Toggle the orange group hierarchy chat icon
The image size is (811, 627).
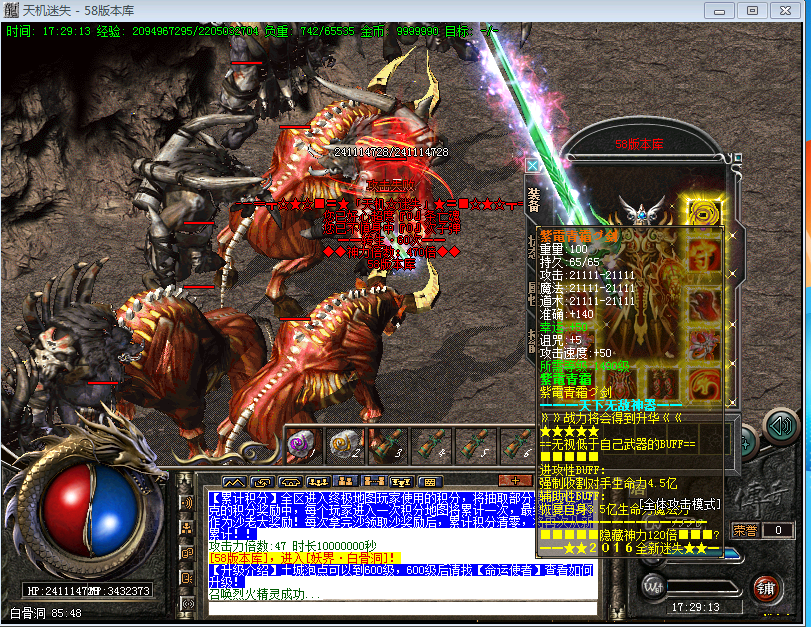187,528
